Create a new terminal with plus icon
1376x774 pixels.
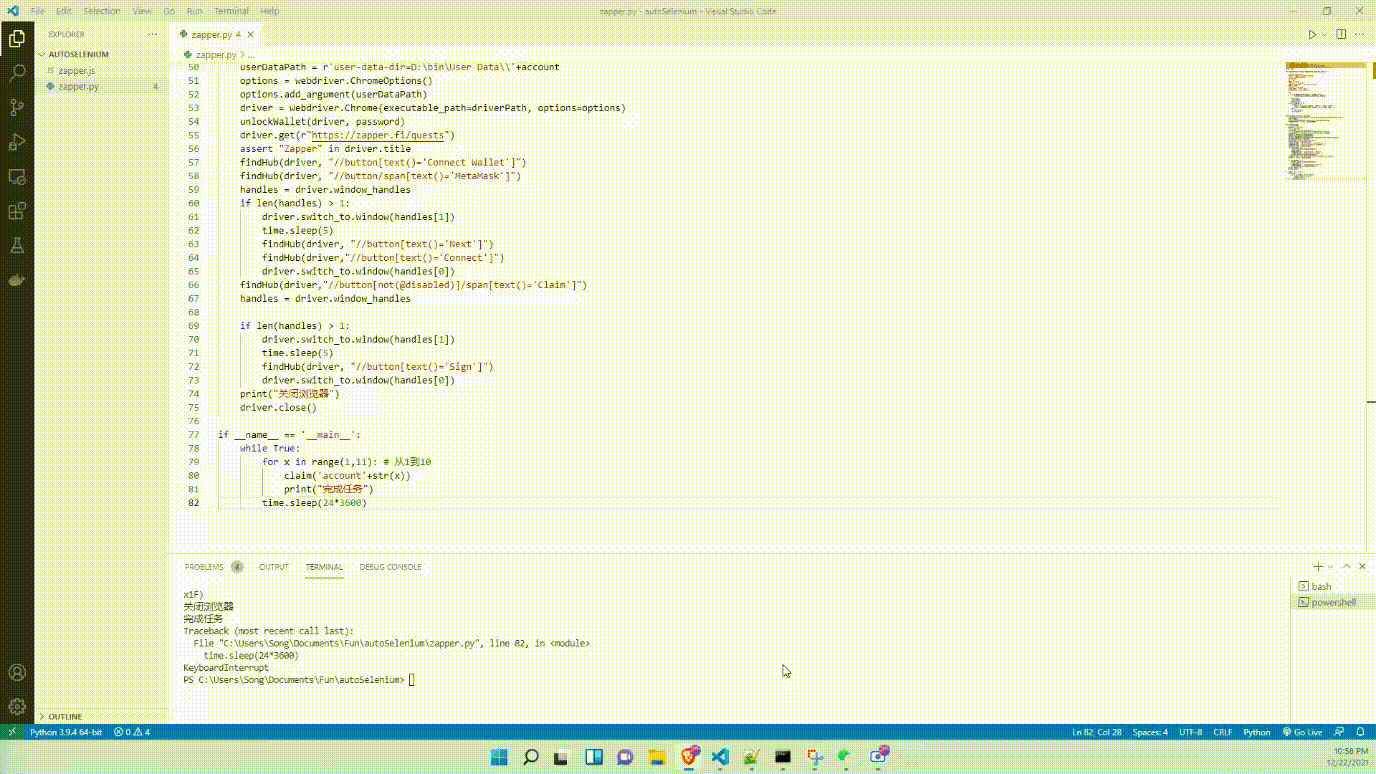click(1318, 566)
